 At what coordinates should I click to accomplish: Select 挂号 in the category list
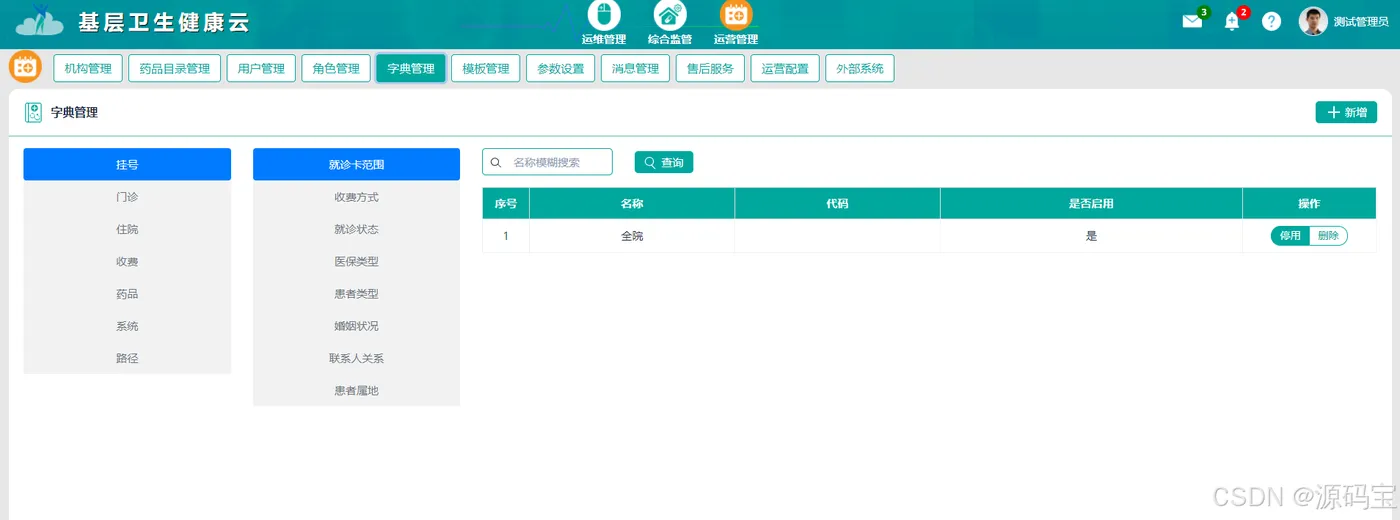click(x=127, y=164)
